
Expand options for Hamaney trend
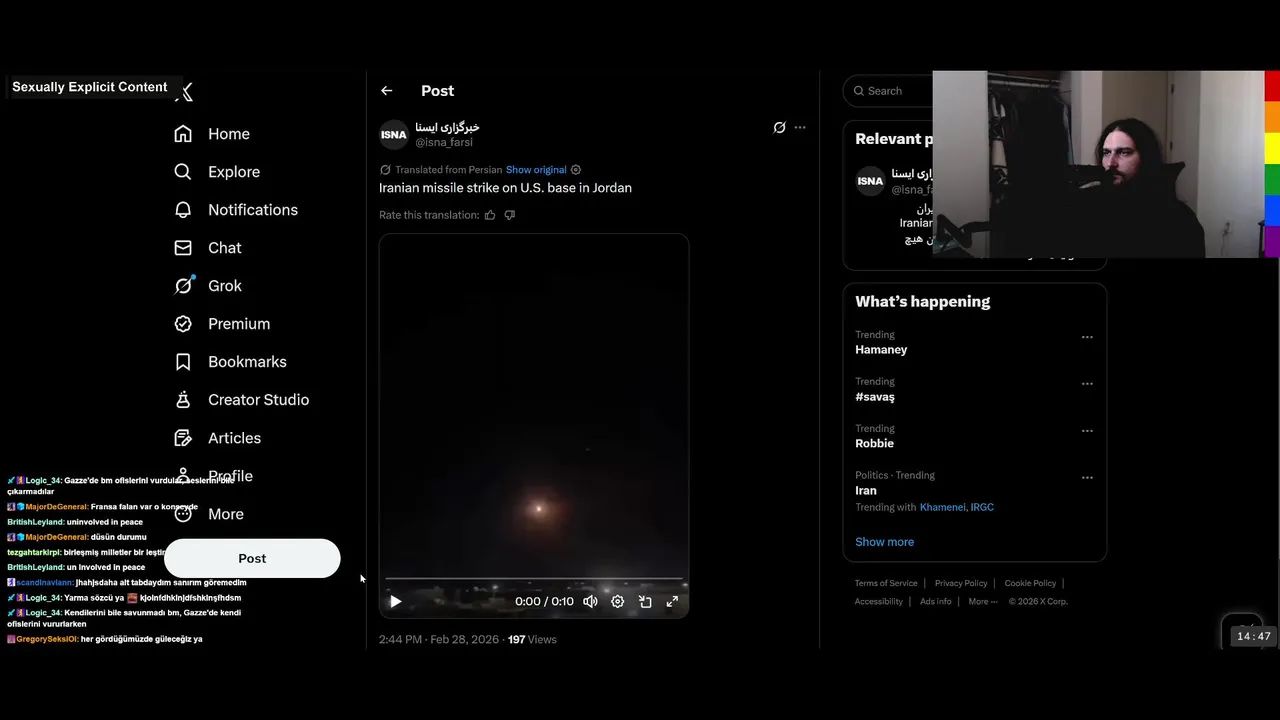(1087, 337)
